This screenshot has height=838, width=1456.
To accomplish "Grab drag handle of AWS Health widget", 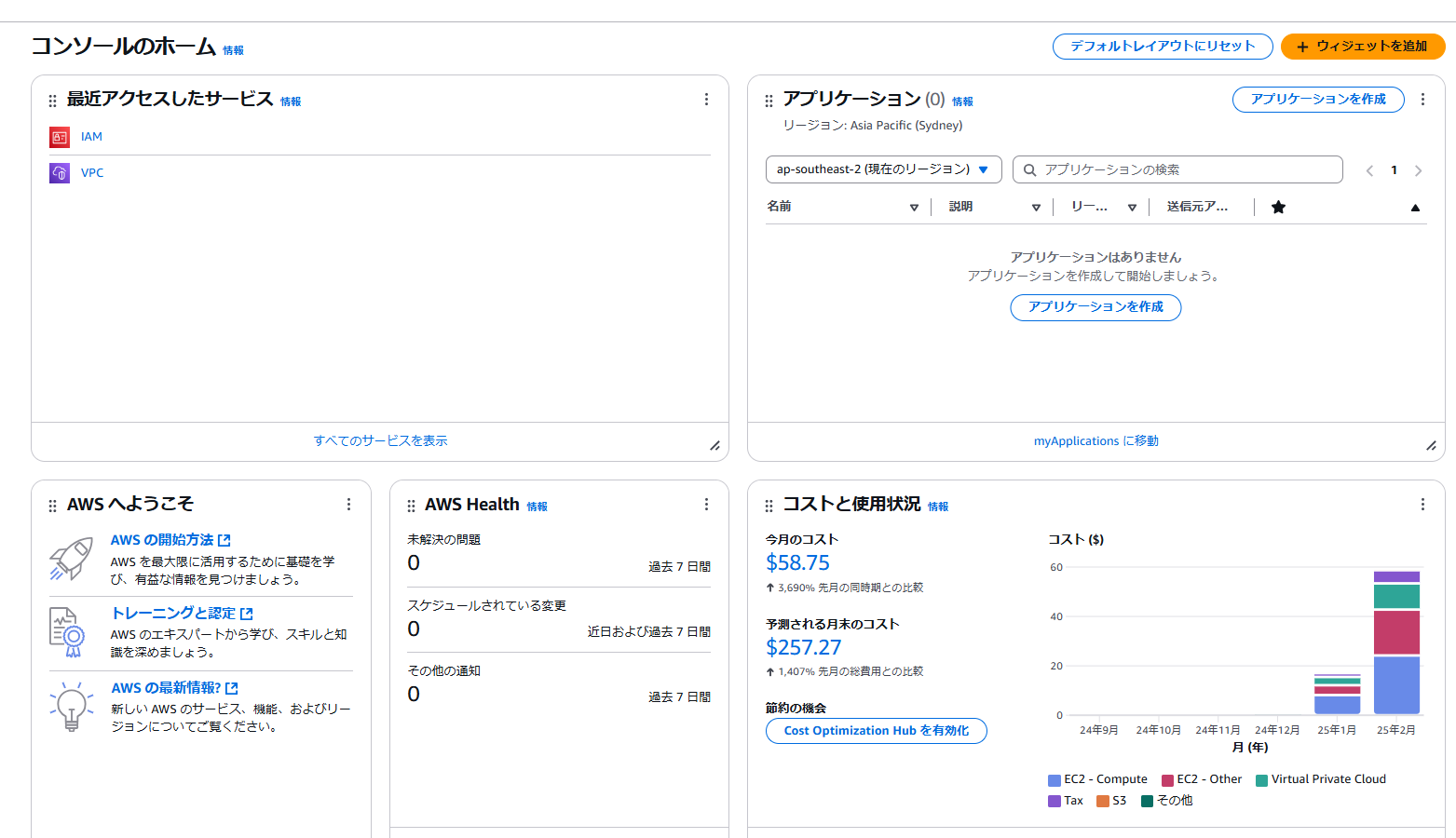I will pos(411,506).
